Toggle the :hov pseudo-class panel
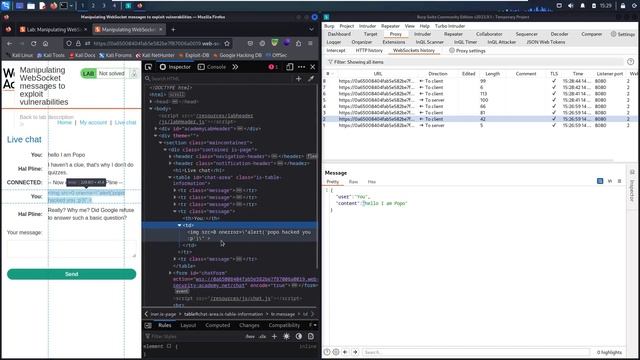The width and height of the screenshot is (640, 360). point(250,336)
